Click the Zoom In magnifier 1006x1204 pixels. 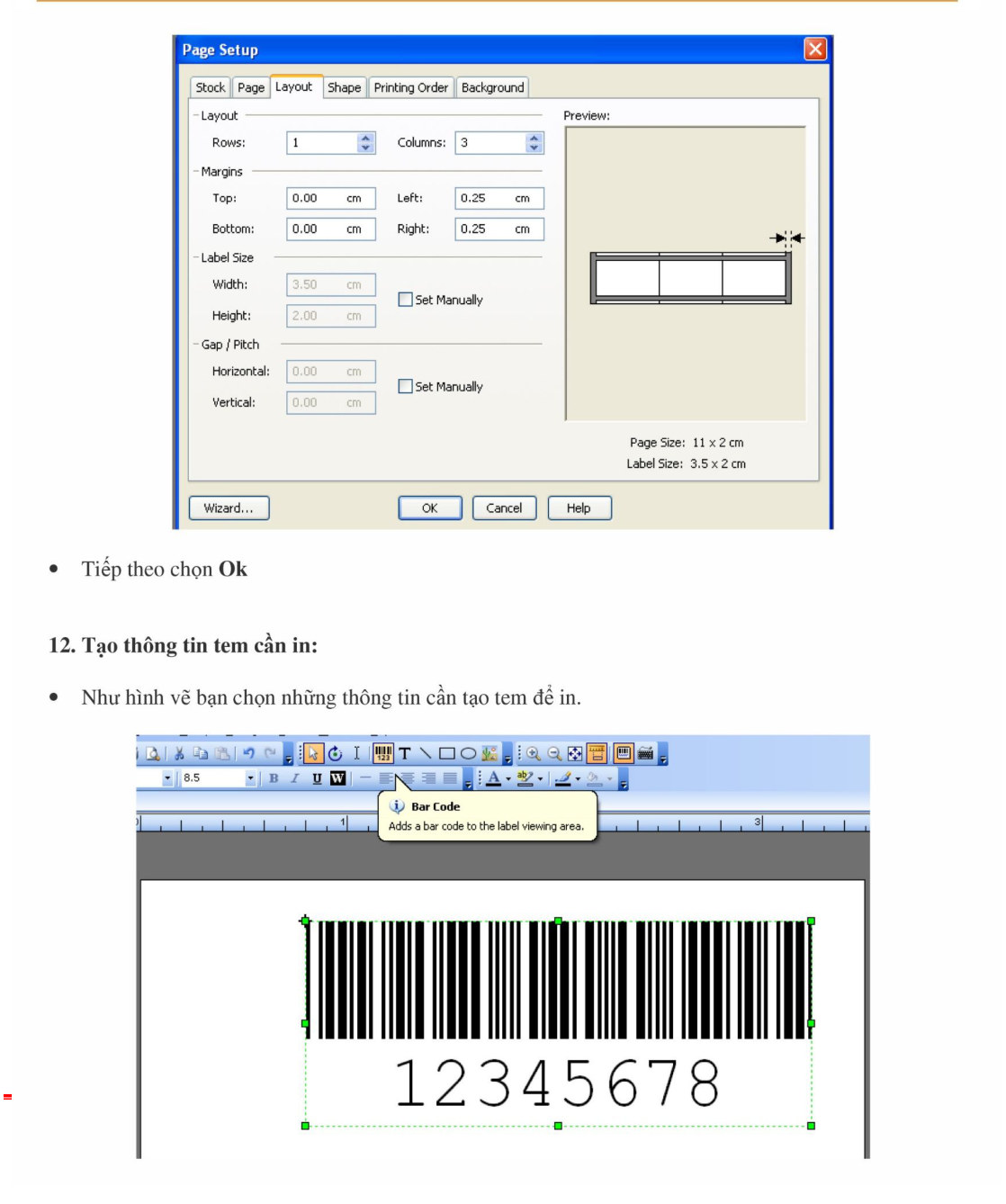tap(534, 754)
